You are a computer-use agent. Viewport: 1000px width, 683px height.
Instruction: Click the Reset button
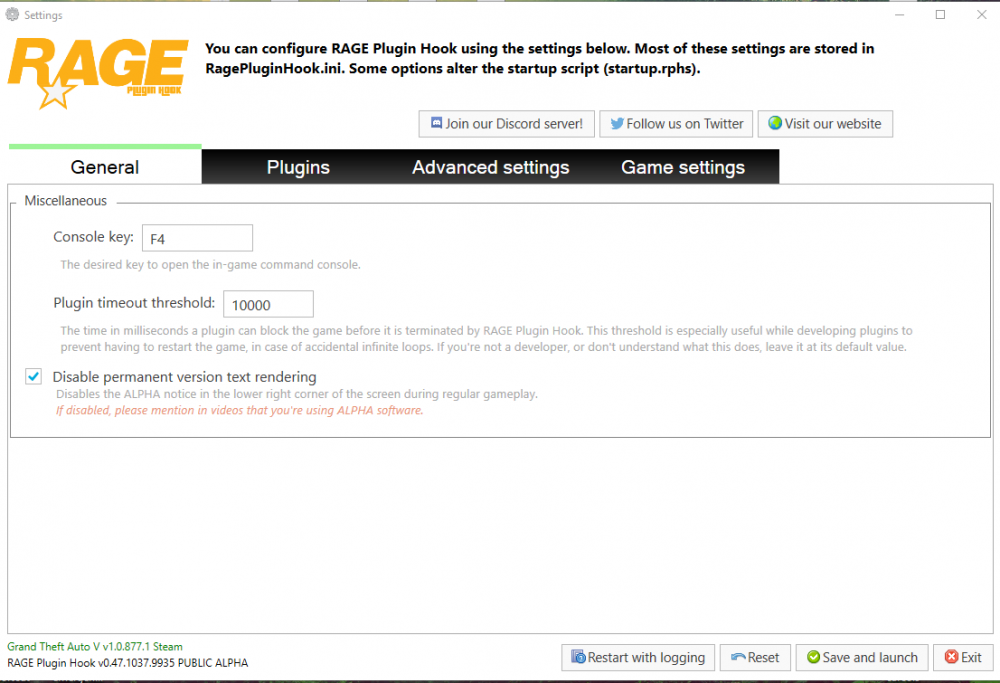755,657
